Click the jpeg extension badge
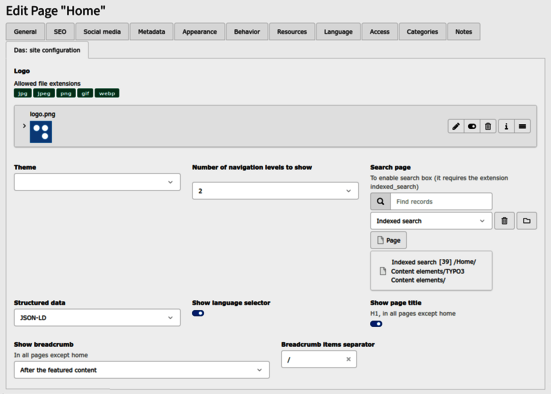Image resolution: width=551 pixels, height=394 pixels. click(x=44, y=93)
